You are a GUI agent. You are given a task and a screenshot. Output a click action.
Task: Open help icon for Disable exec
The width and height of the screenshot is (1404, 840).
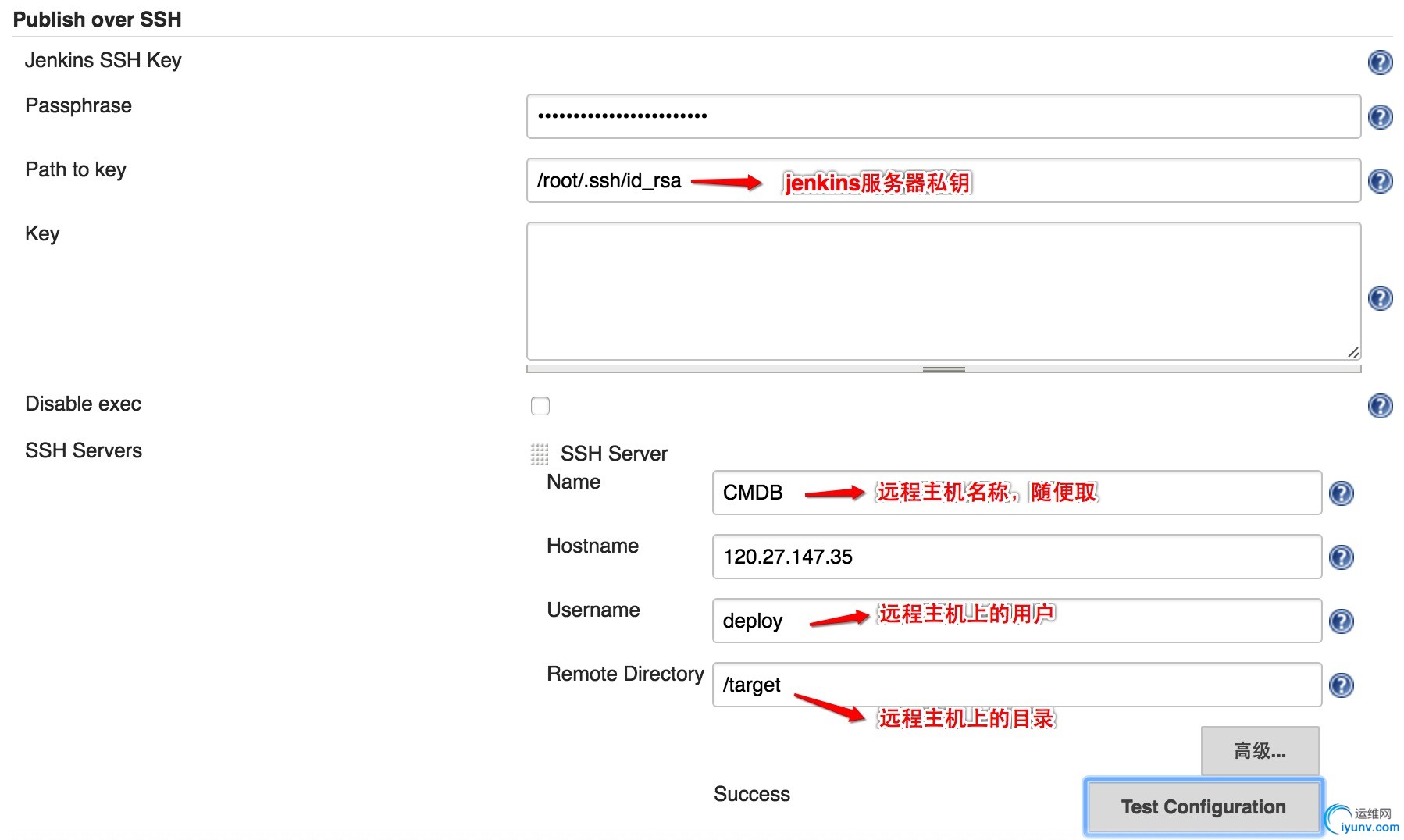click(x=1380, y=406)
